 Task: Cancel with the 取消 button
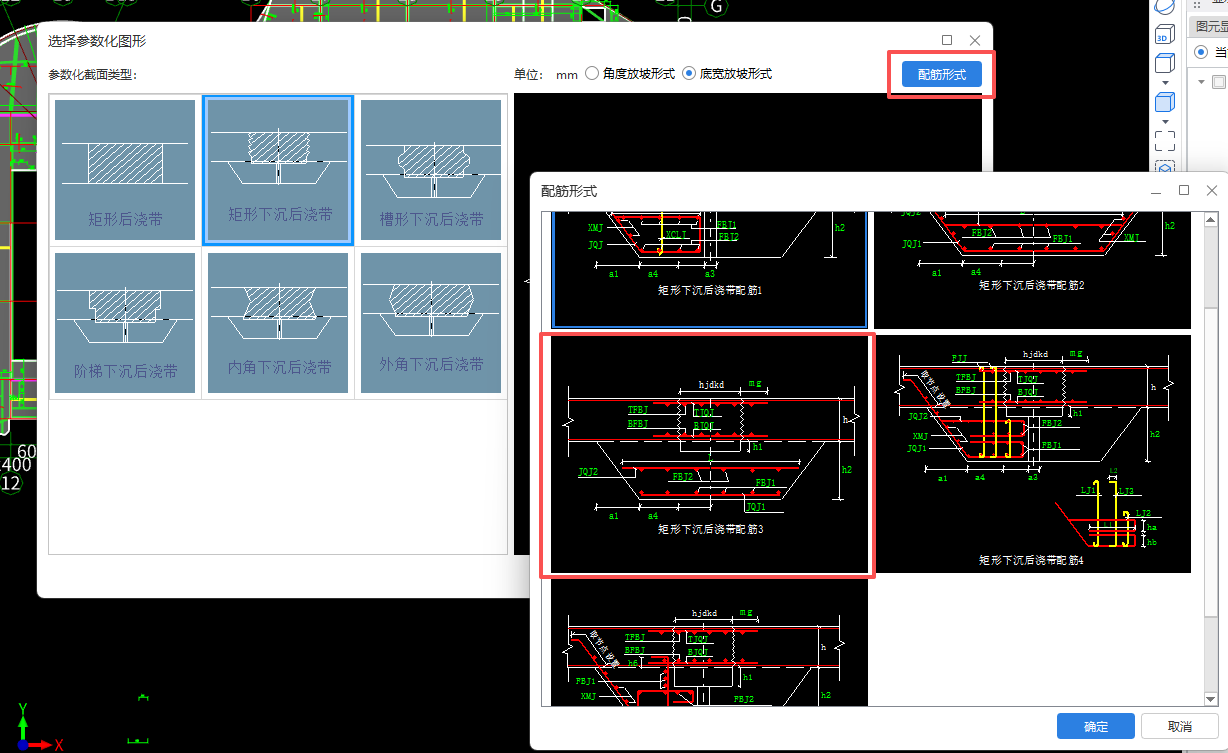pyautogui.click(x=1180, y=727)
